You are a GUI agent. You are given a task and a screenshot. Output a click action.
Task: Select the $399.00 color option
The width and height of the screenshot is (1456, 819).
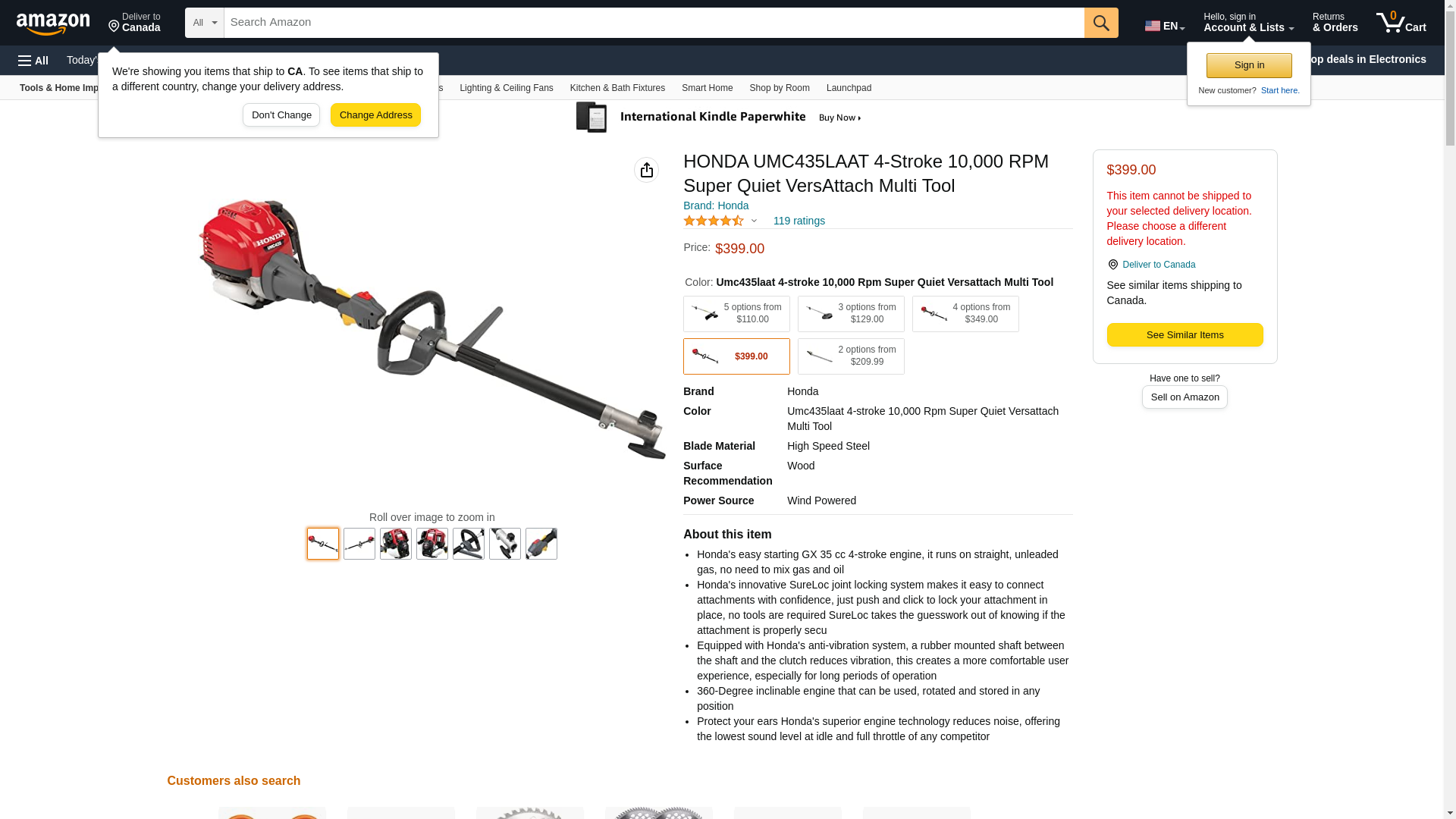736,356
